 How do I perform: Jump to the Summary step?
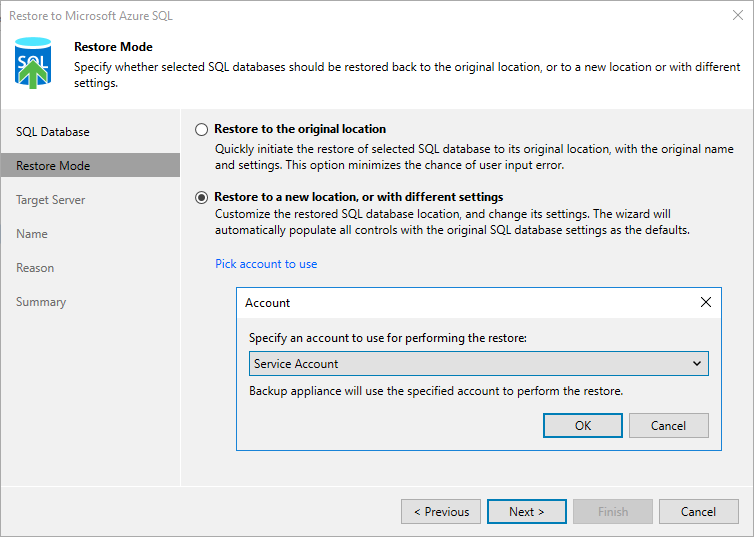pos(41,302)
